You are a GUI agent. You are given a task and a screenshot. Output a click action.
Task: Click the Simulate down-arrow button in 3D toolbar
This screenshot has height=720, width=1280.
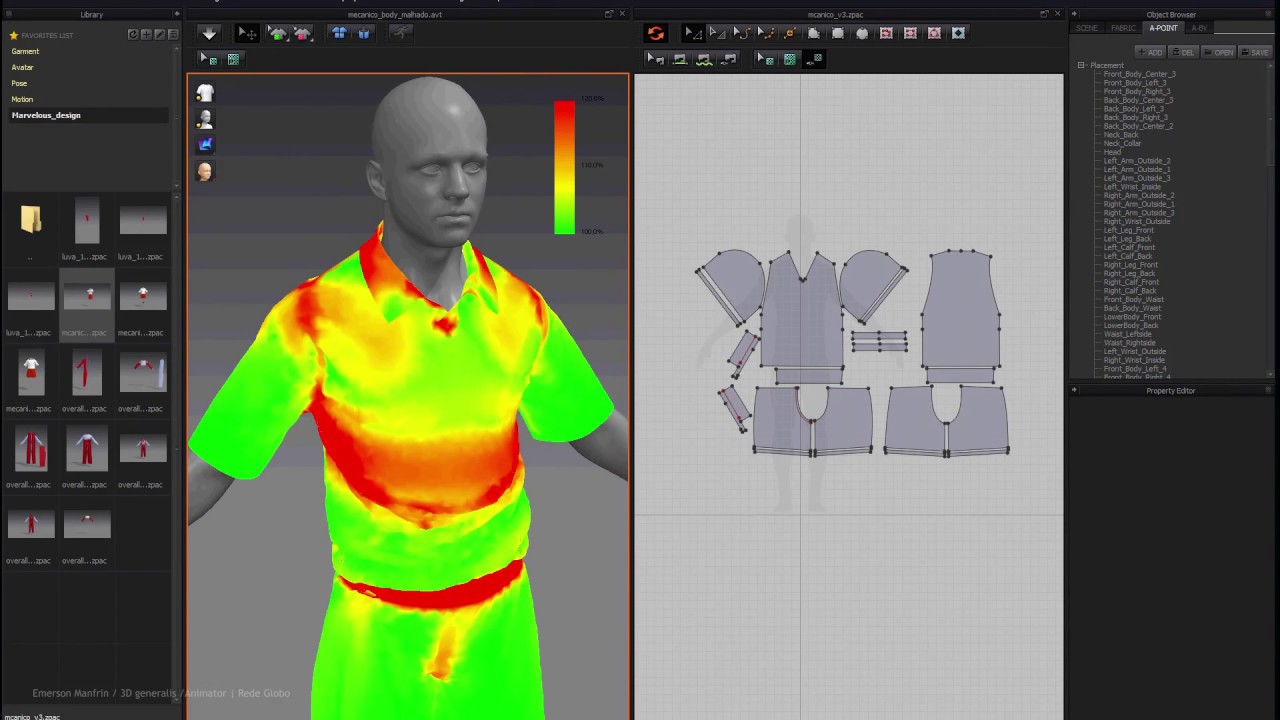[209, 33]
